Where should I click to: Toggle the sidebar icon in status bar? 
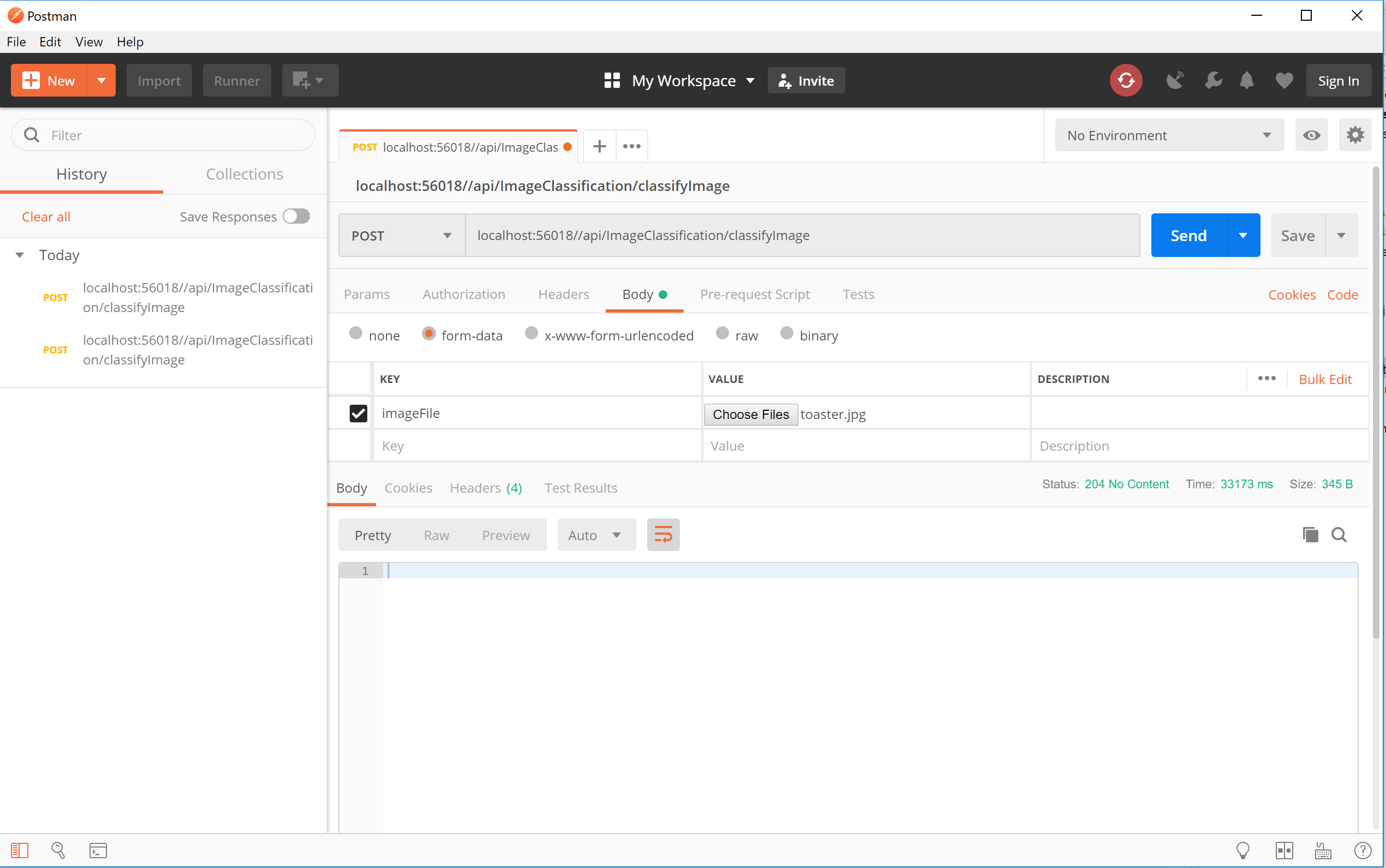(20, 850)
